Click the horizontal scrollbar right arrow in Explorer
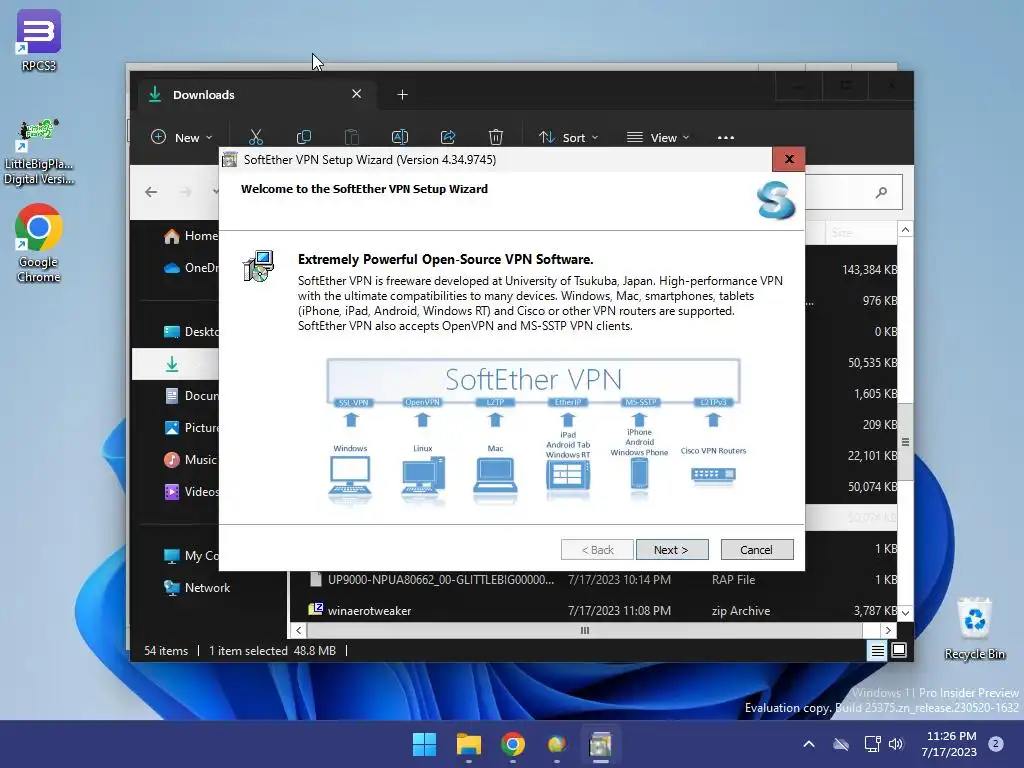1024x768 pixels. [888, 630]
